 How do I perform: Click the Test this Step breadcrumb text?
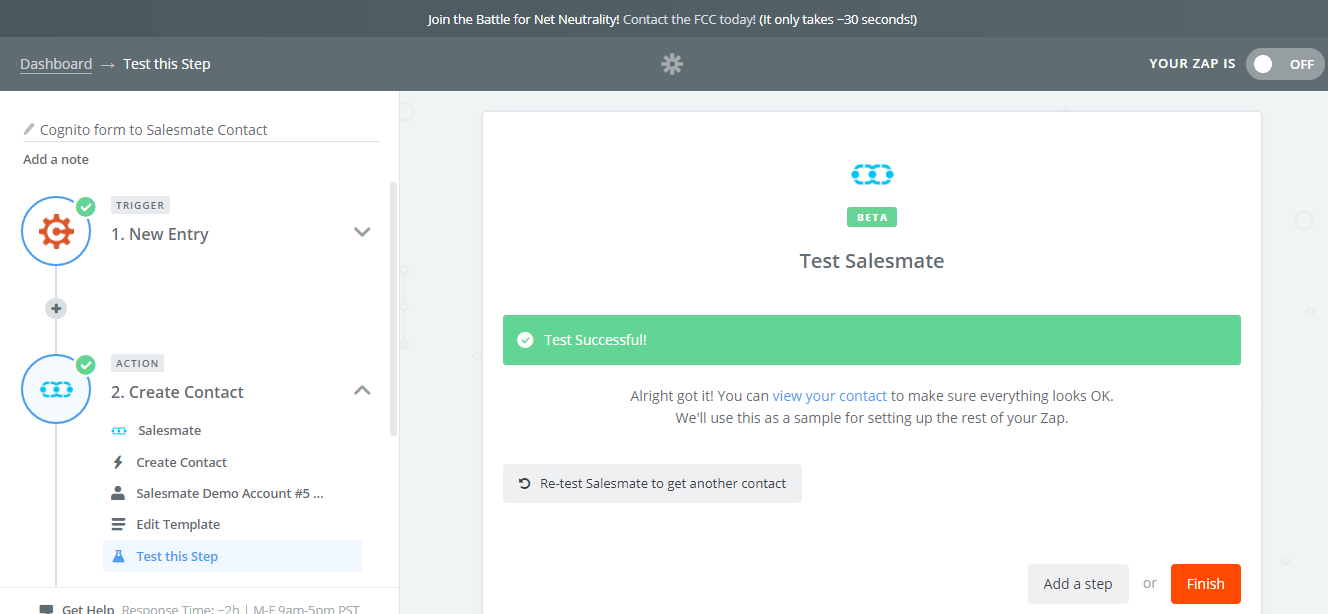click(167, 64)
